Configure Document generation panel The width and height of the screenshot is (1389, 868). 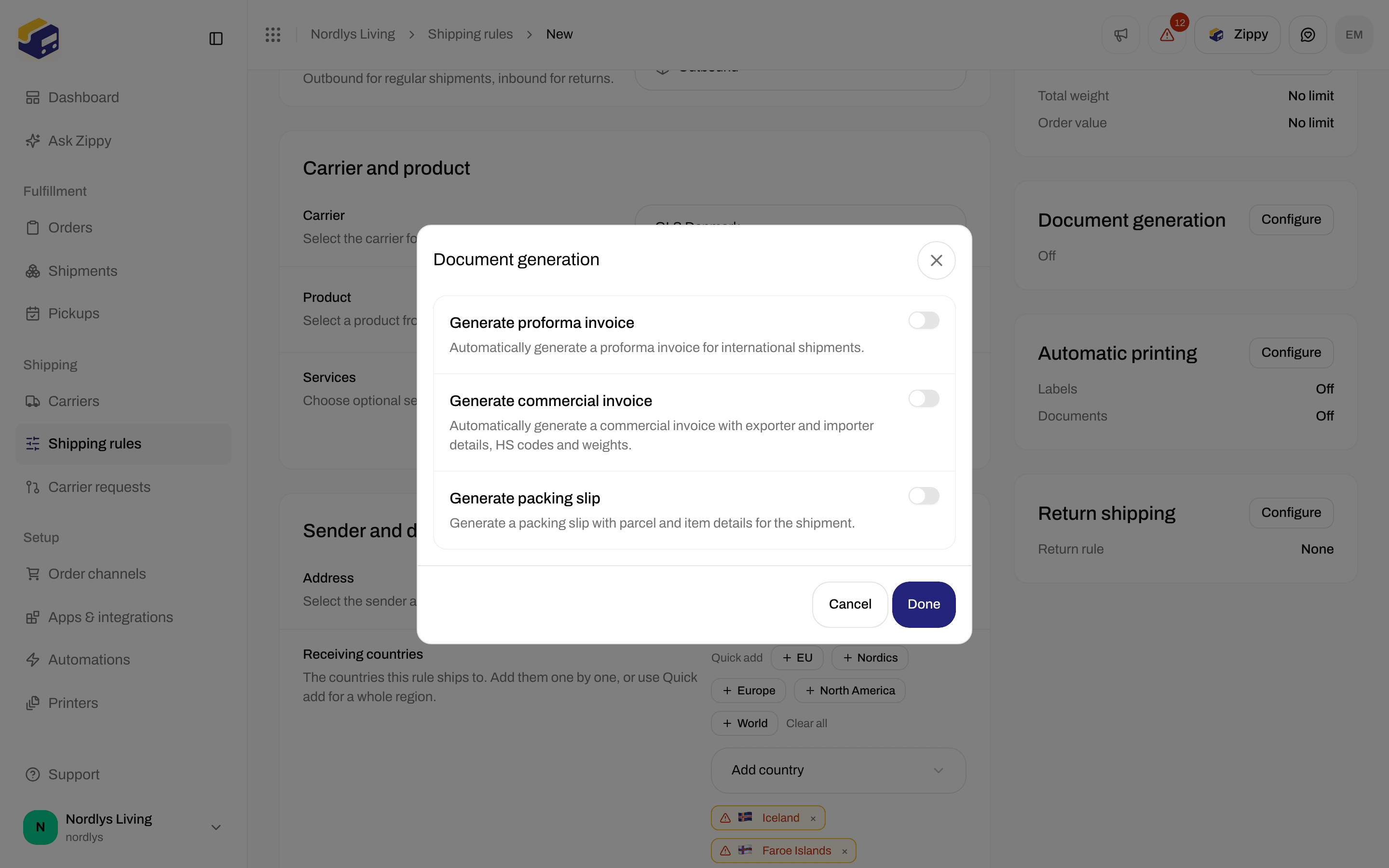point(1291,220)
